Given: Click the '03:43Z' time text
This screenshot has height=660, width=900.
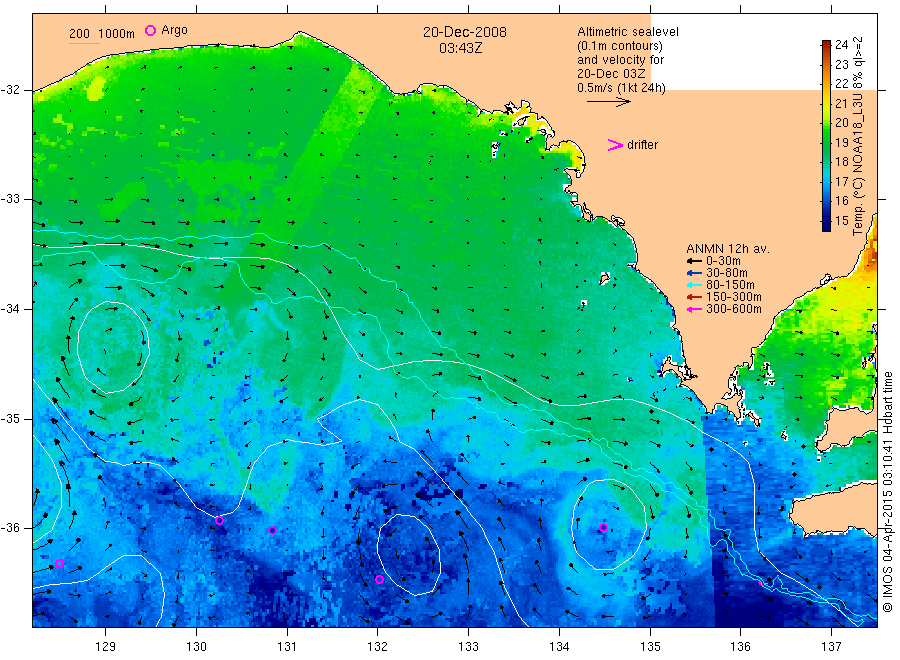Looking at the screenshot, I should 461,48.
